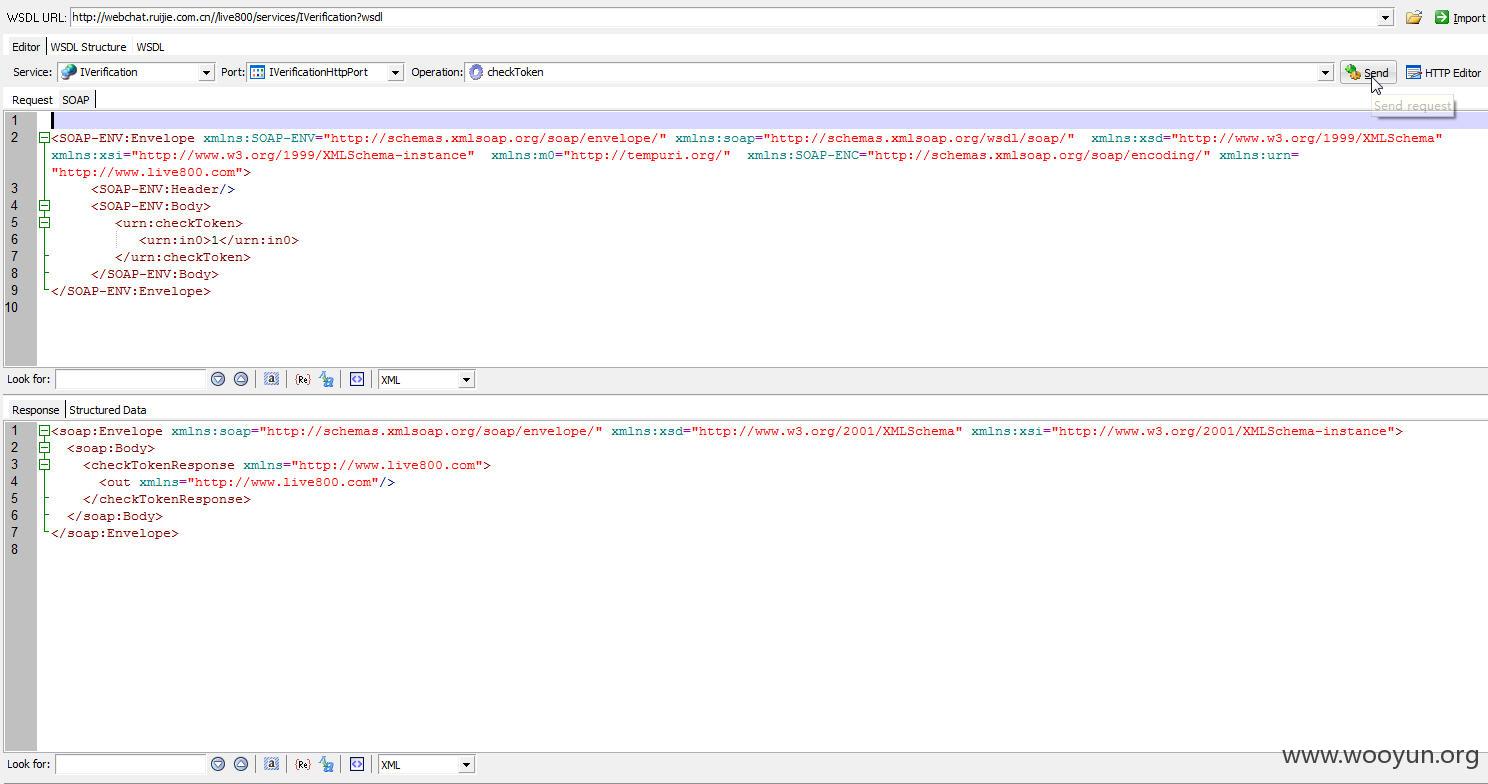
Task: Click the <SOAP-ENV:Header/> line in request
Action: click(x=163, y=189)
